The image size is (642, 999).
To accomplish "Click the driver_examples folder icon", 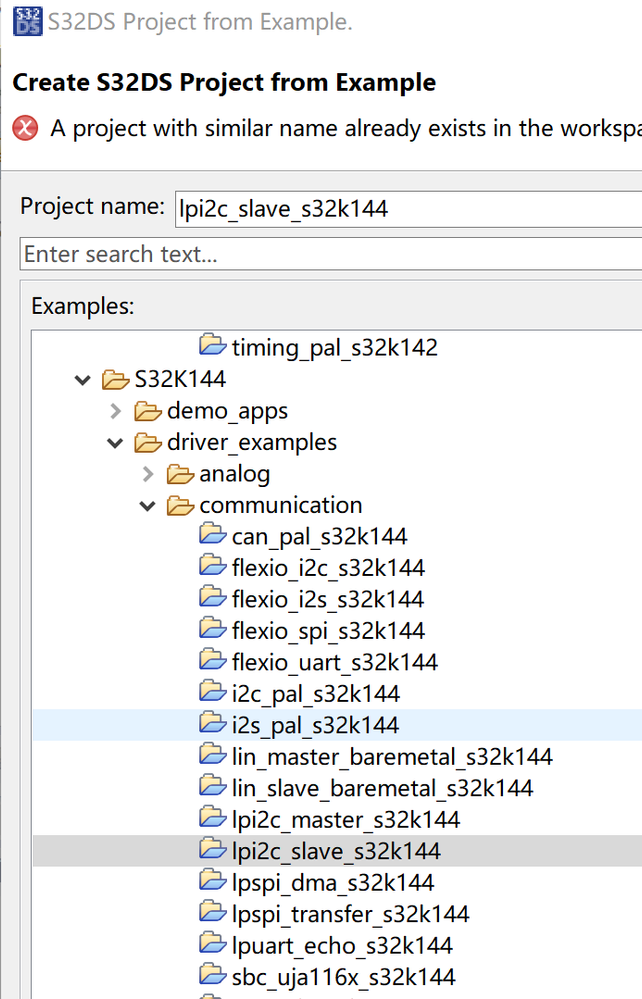I will (x=148, y=443).
